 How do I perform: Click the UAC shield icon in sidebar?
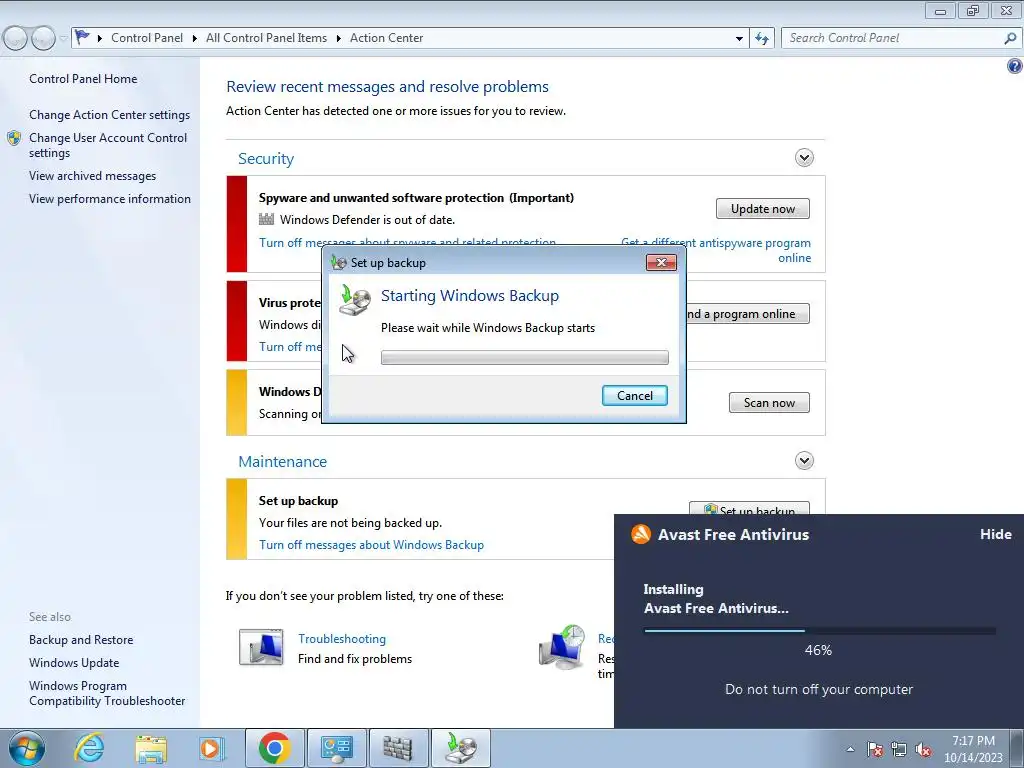14,138
